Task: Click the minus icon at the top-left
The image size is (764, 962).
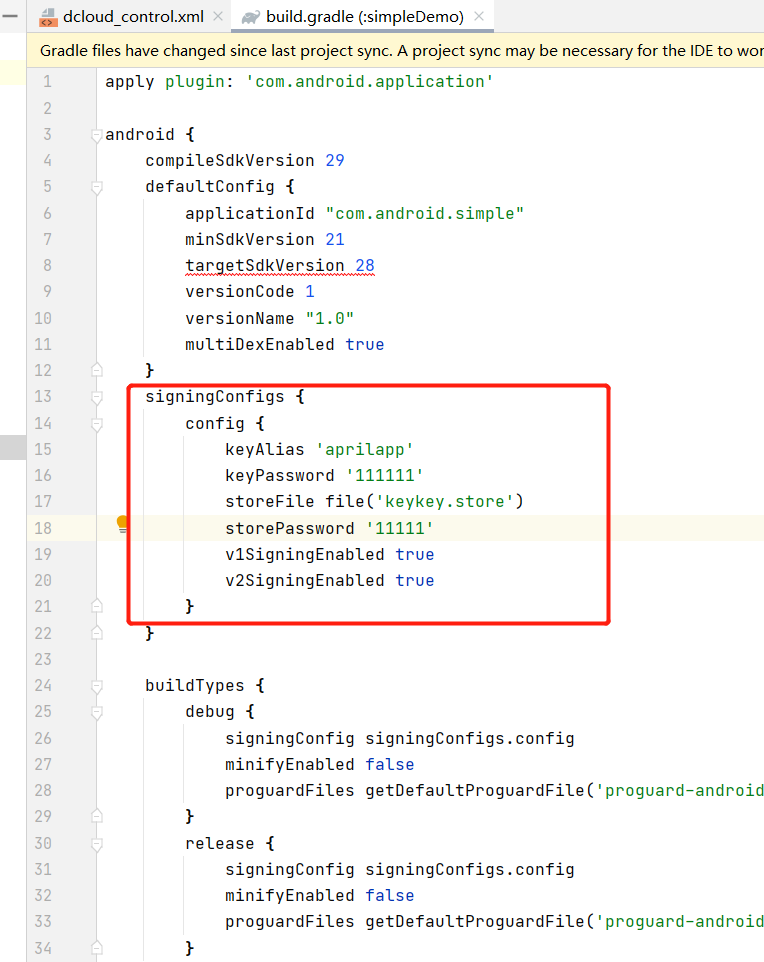Action: coord(10,17)
